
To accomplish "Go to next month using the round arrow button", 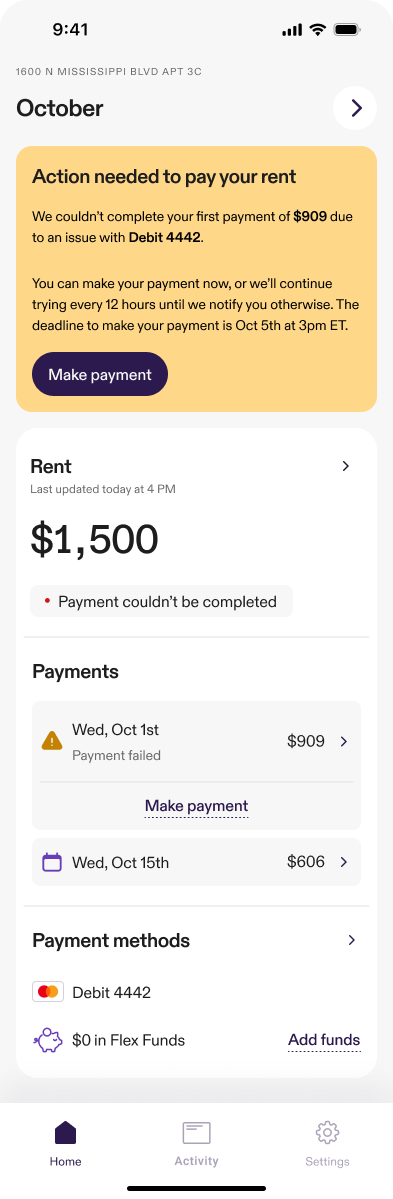I will [355, 108].
